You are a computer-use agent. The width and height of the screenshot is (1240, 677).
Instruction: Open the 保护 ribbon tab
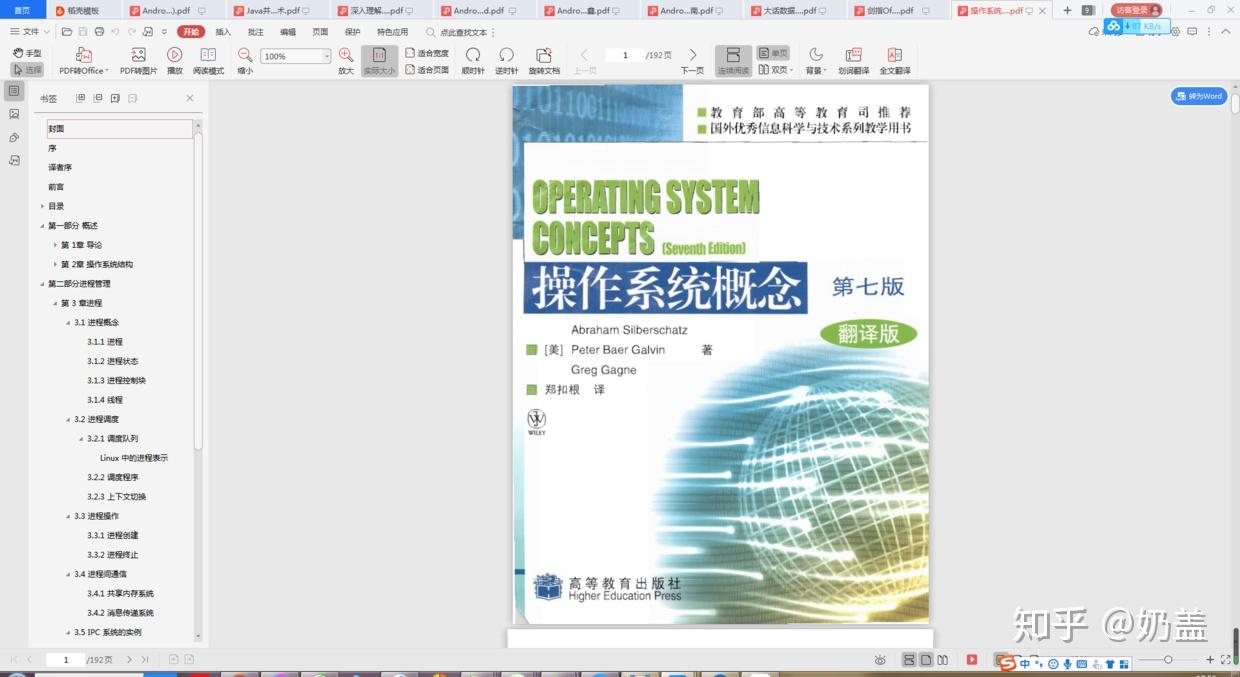tap(352, 32)
